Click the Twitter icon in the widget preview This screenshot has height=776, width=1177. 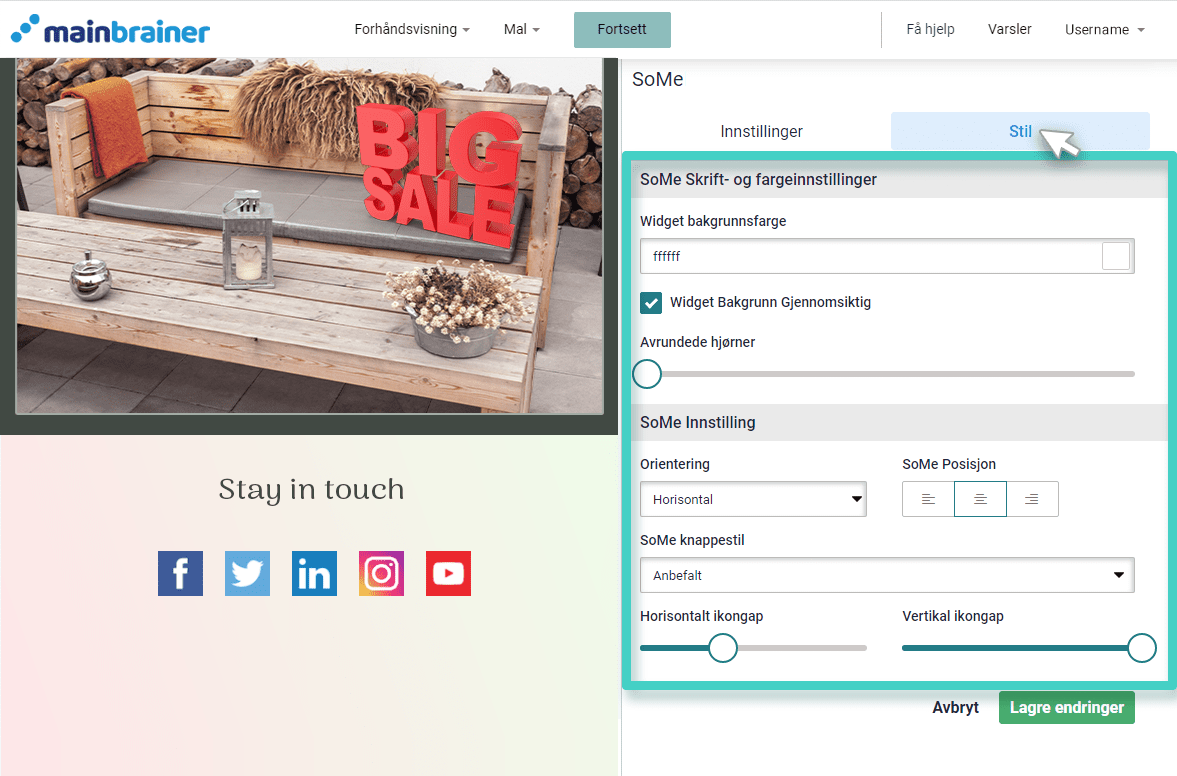point(247,573)
